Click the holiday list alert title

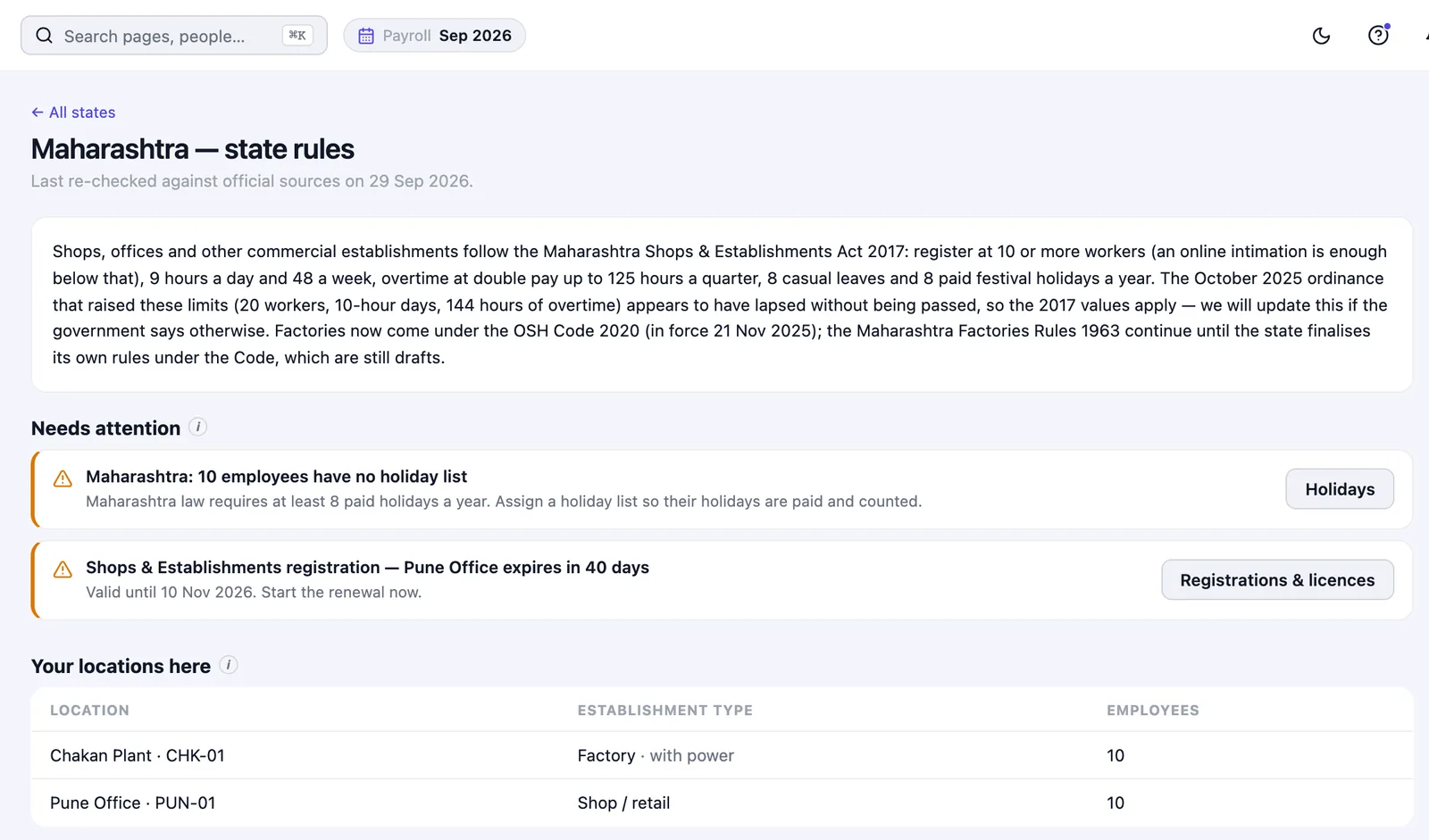(x=276, y=477)
